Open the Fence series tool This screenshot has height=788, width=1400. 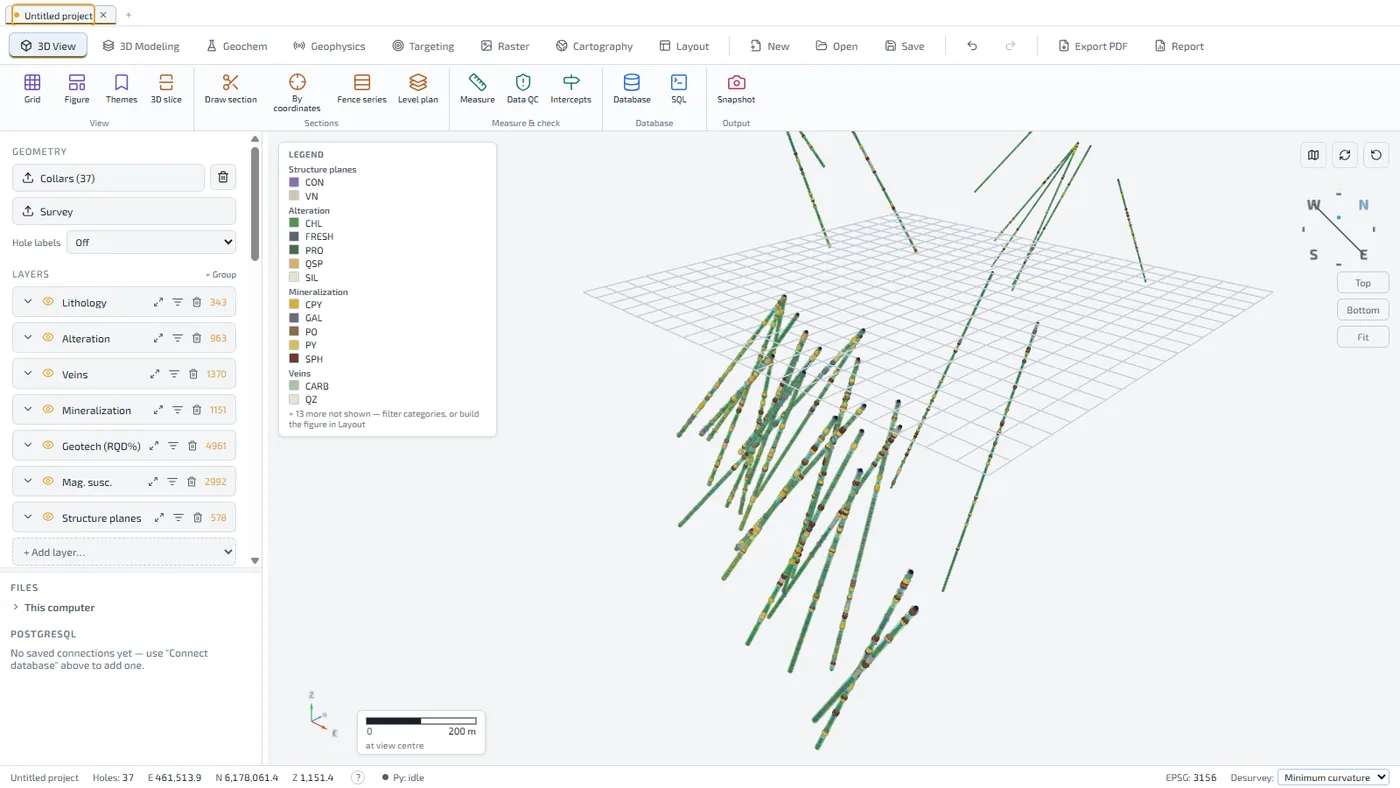[362, 88]
